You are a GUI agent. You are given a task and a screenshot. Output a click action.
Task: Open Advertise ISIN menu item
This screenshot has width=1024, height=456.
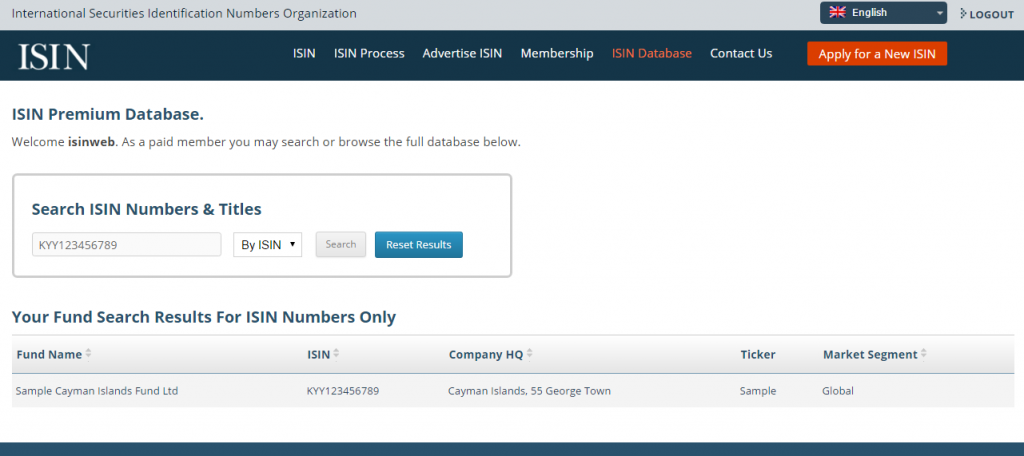pos(462,54)
